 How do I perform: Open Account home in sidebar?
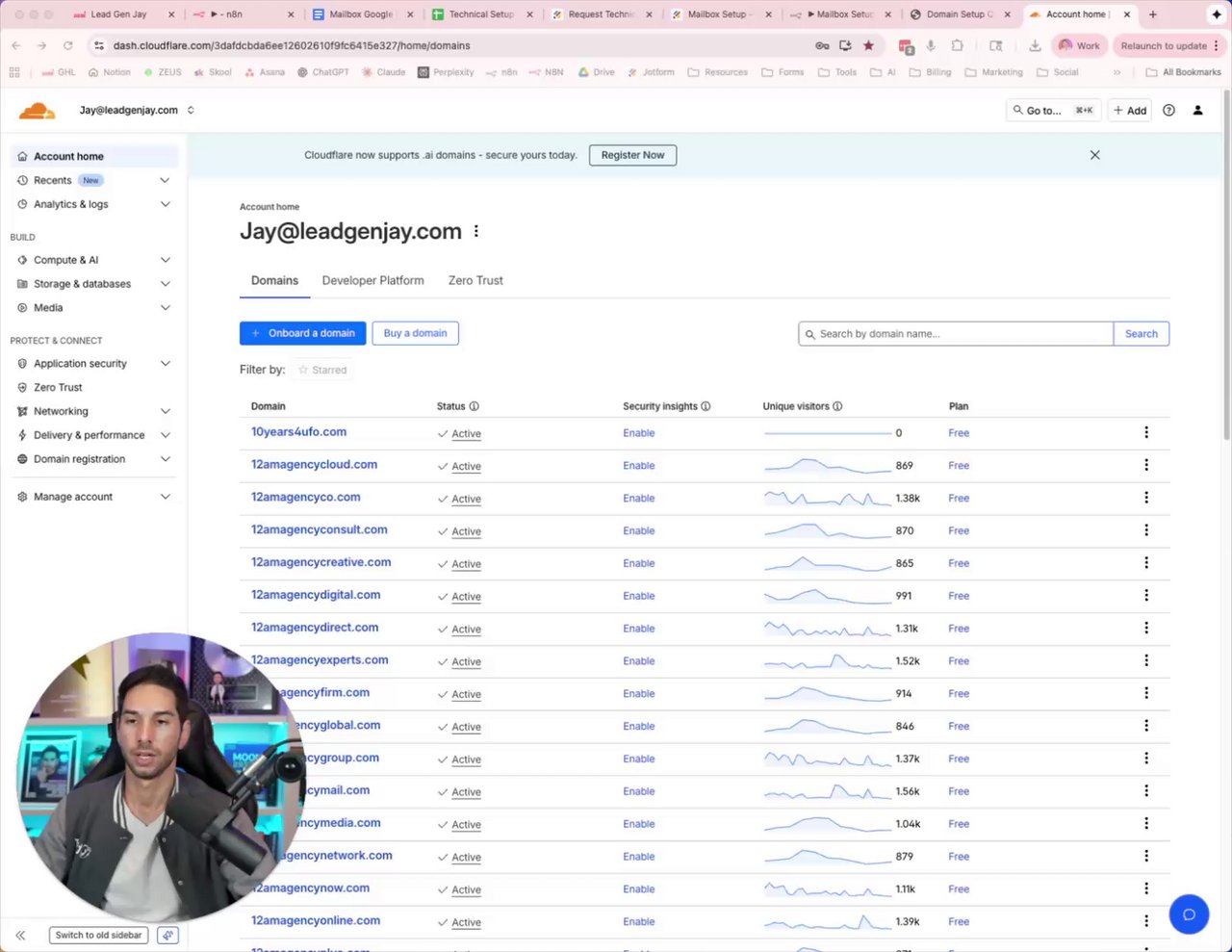point(94,156)
